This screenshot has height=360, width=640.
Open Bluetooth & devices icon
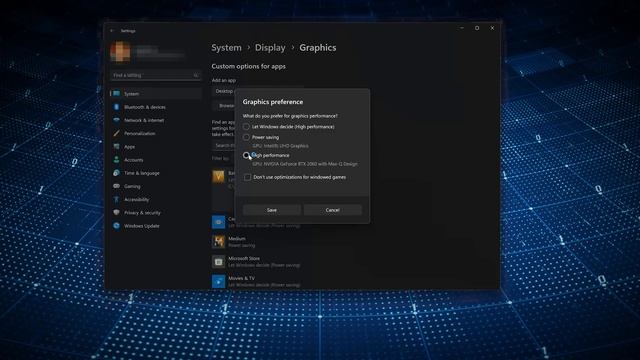pos(116,107)
